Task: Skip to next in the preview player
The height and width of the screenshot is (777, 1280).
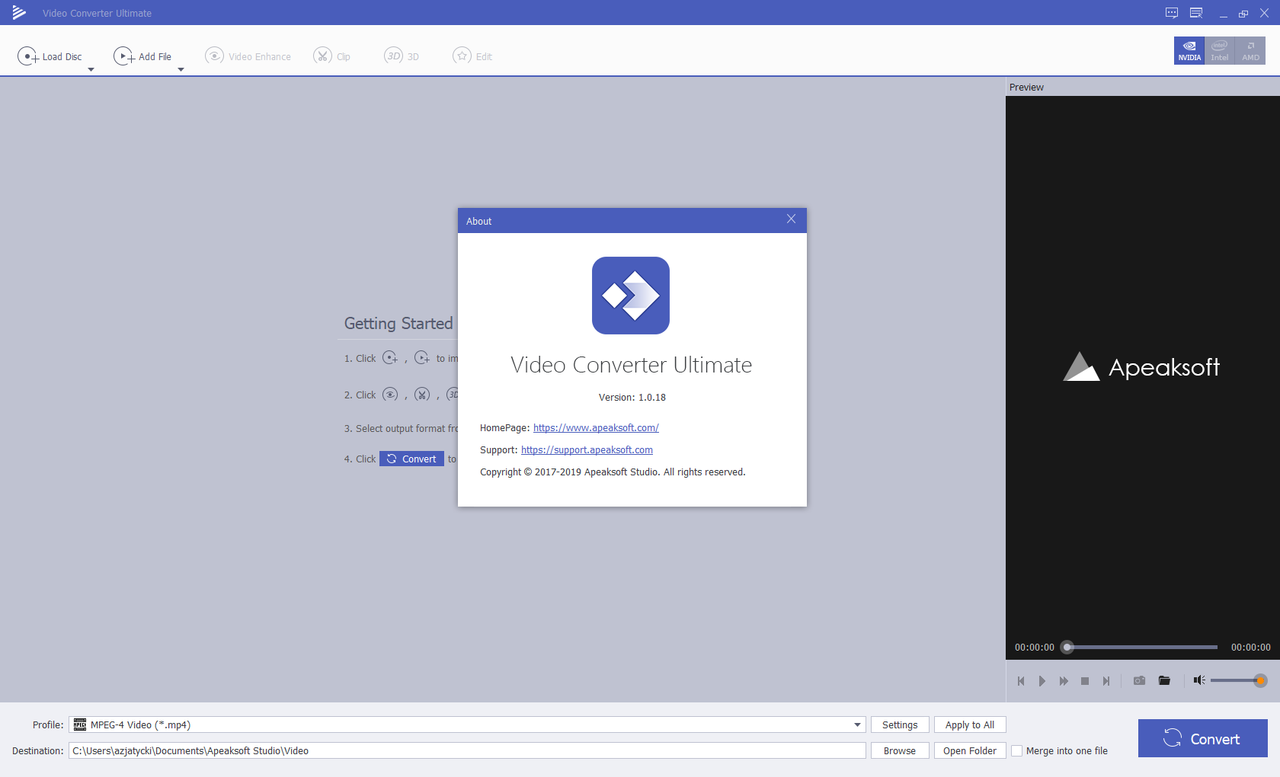Action: [1106, 681]
